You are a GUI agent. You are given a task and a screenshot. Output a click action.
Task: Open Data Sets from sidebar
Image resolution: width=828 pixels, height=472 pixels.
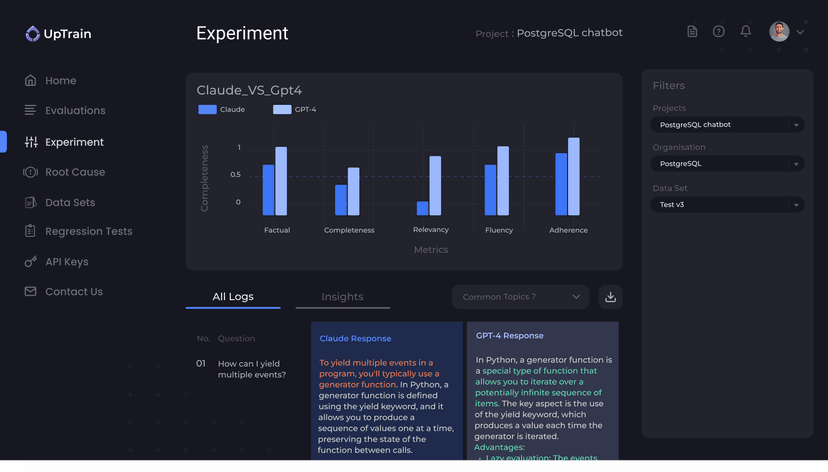70,203
